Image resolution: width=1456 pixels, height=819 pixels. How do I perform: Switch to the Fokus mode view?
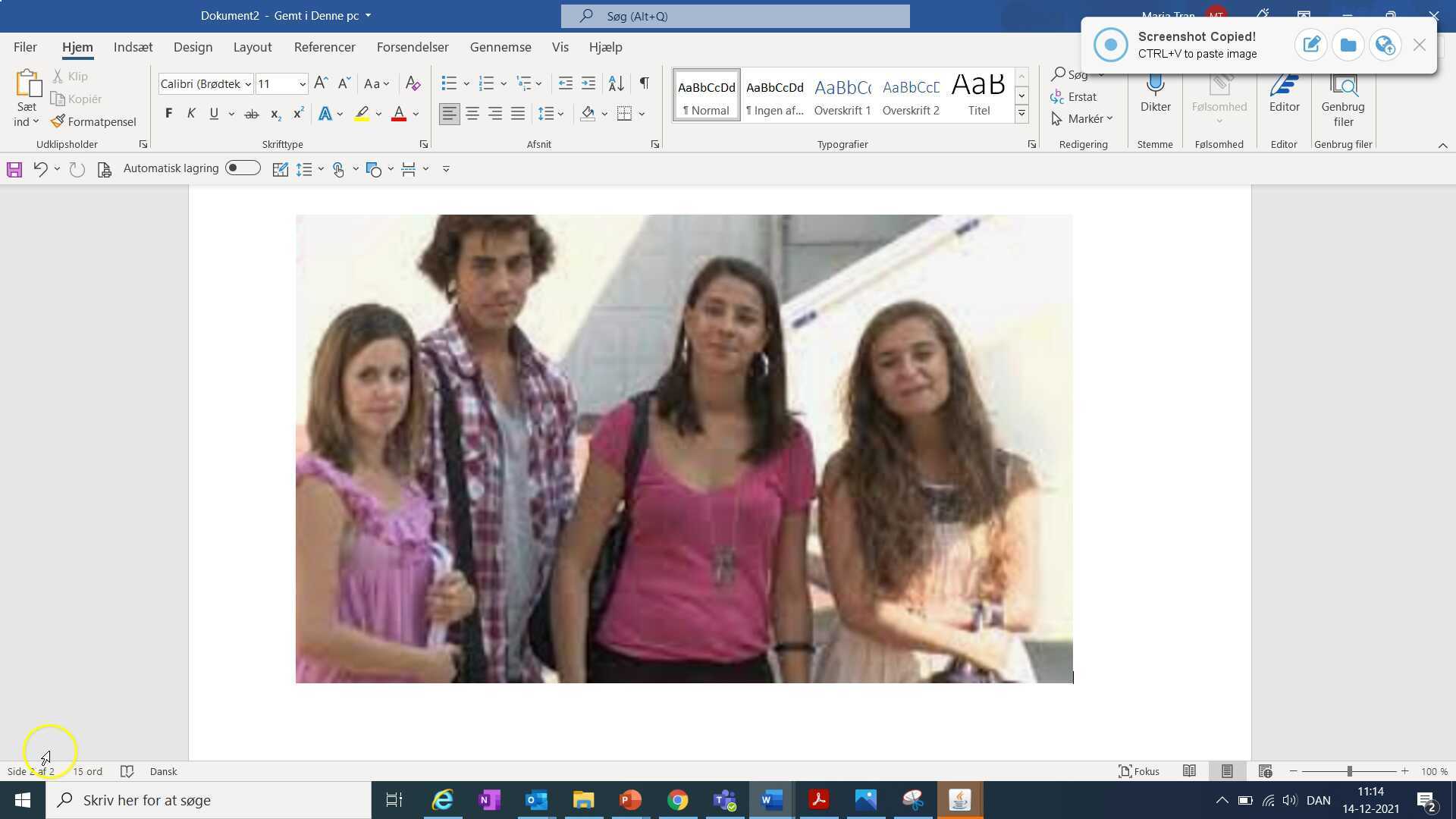click(1139, 771)
